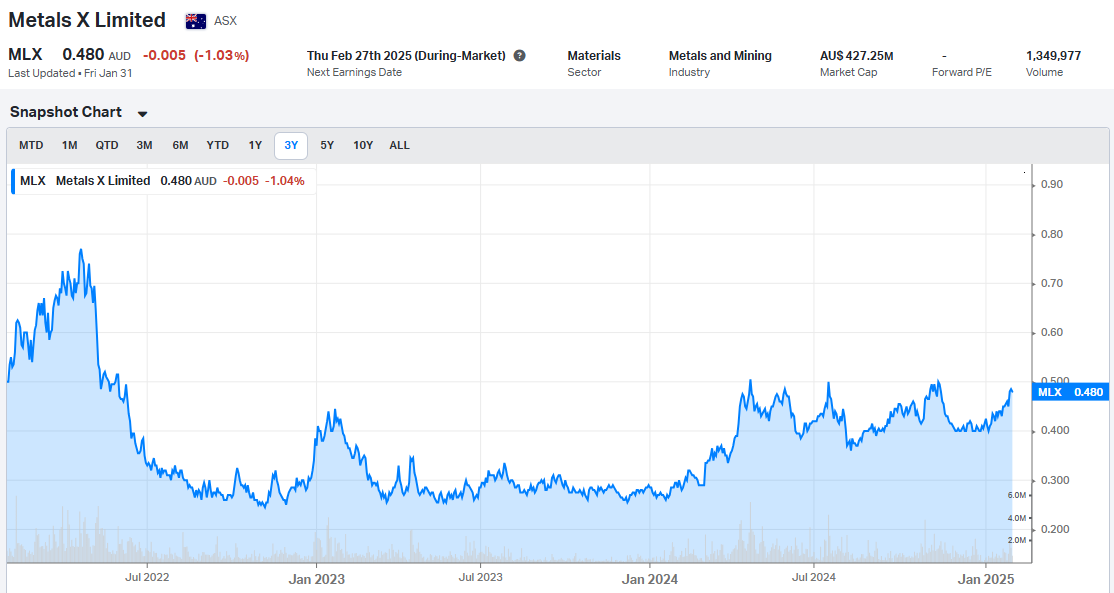Select the 1M time range tab
1114x593 pixels.
pyautogui.click(x=70, y=146)
